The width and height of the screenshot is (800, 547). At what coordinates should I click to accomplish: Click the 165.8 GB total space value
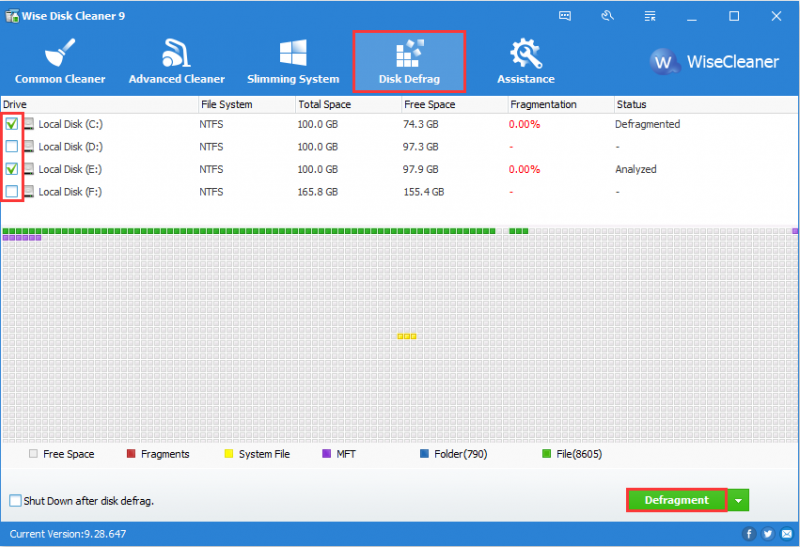click(x=318, y=192)
